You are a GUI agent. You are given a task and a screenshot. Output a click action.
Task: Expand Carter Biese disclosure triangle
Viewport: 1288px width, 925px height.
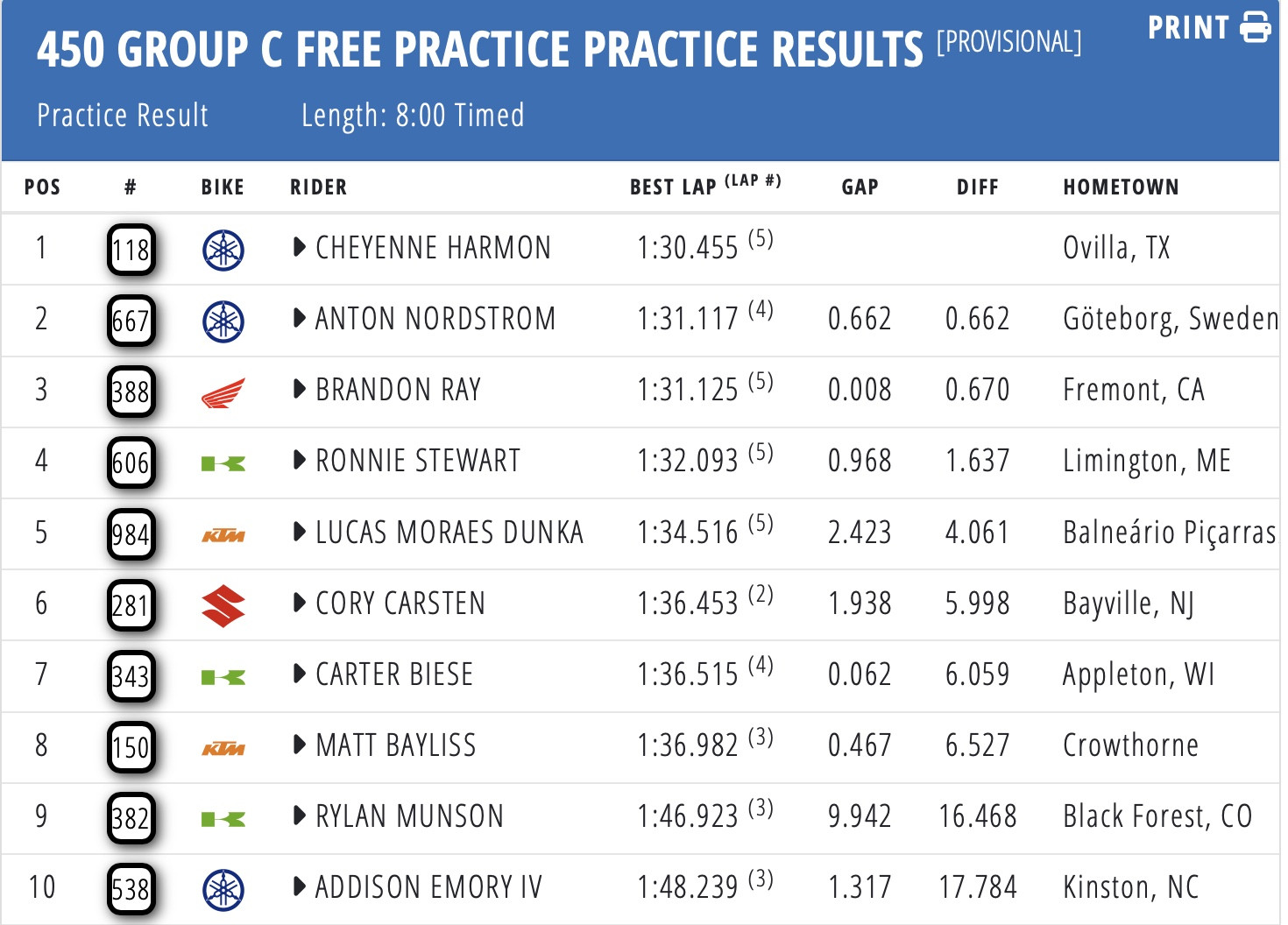[299, 674]
